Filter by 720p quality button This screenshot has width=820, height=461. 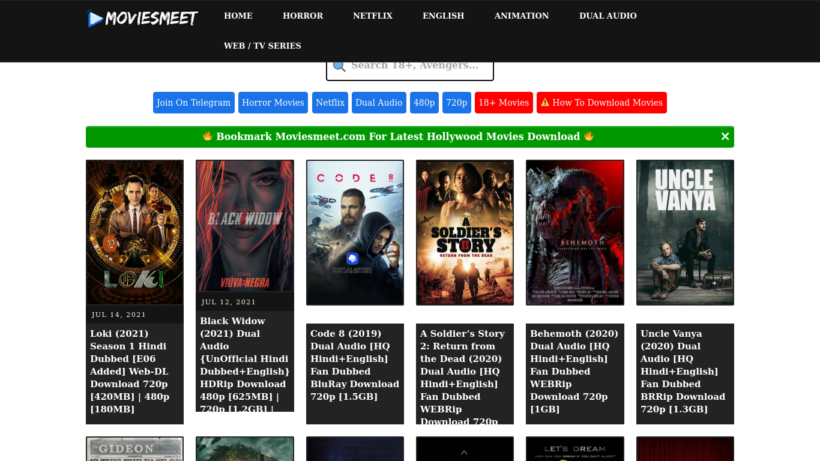pos(456,103)
